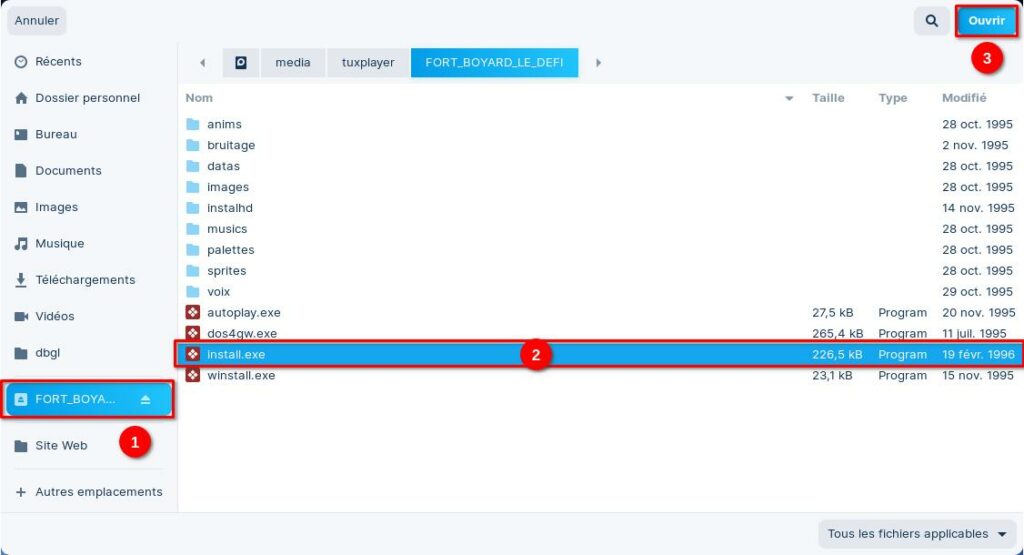Open the Téléchargements sidebar location
Screen dimensions: 1024x555
[x=85, y=280]
